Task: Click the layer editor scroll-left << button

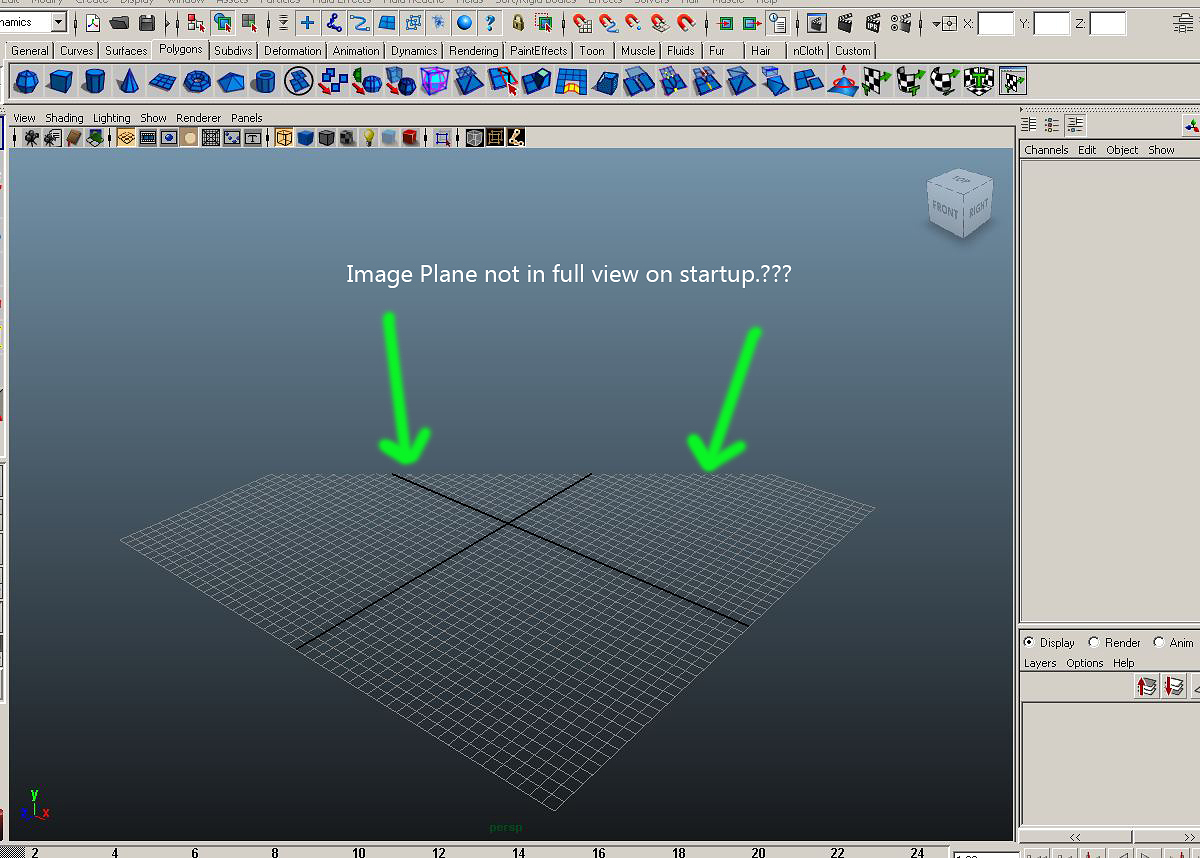Action: coord(1075,837)
